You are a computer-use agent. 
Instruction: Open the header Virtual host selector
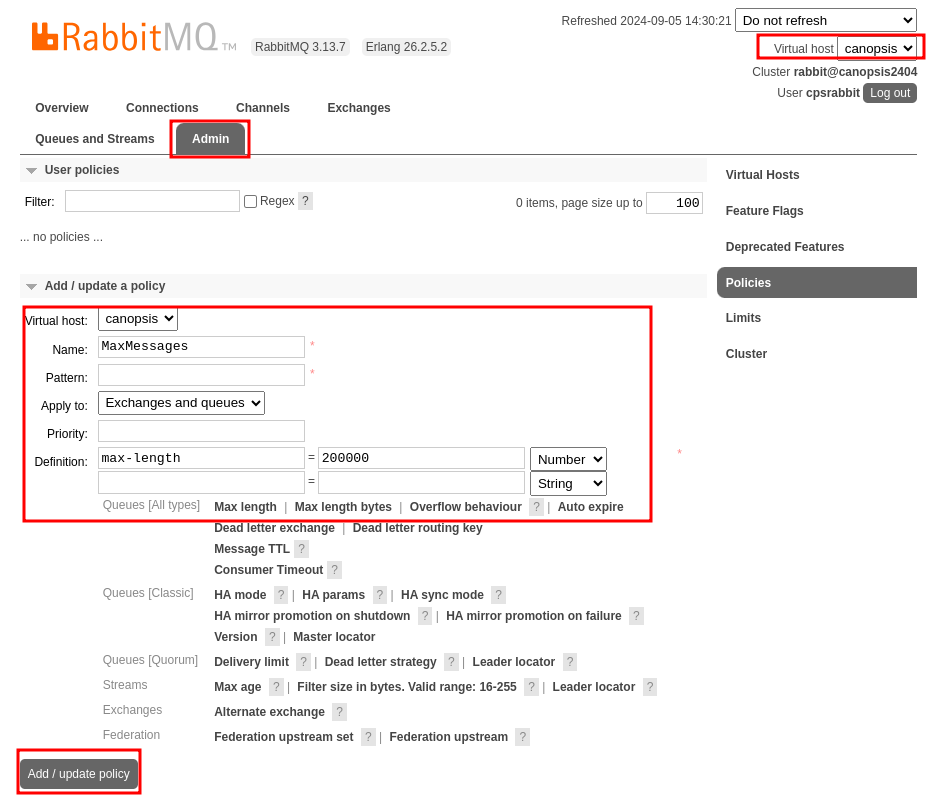(x=877, y=48)
